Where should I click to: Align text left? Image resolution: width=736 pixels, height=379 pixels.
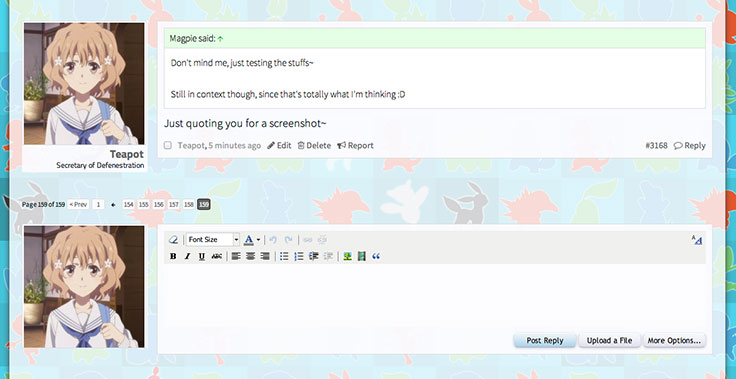coord(236,256)
